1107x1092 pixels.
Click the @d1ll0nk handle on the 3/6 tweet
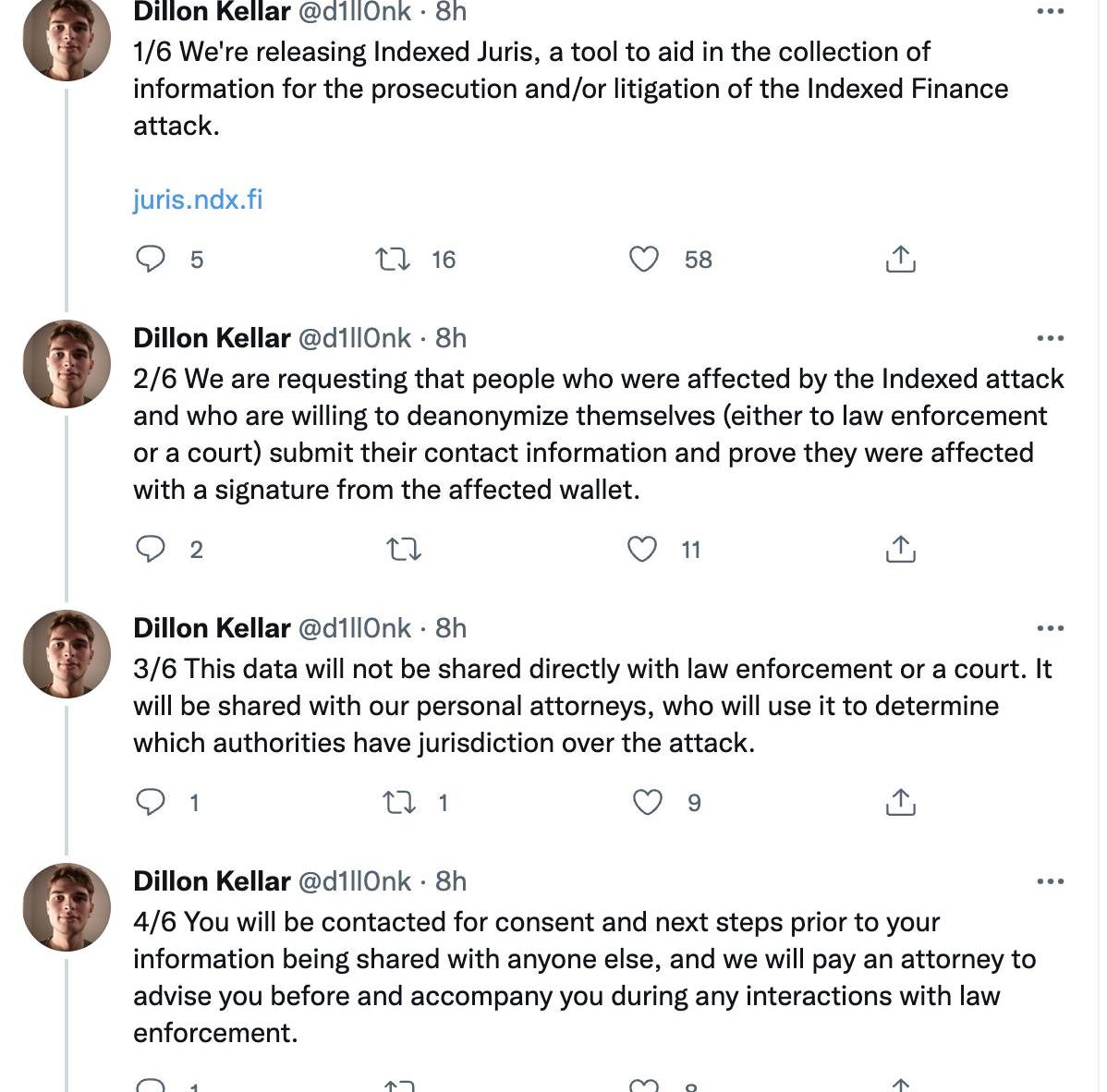353,628
